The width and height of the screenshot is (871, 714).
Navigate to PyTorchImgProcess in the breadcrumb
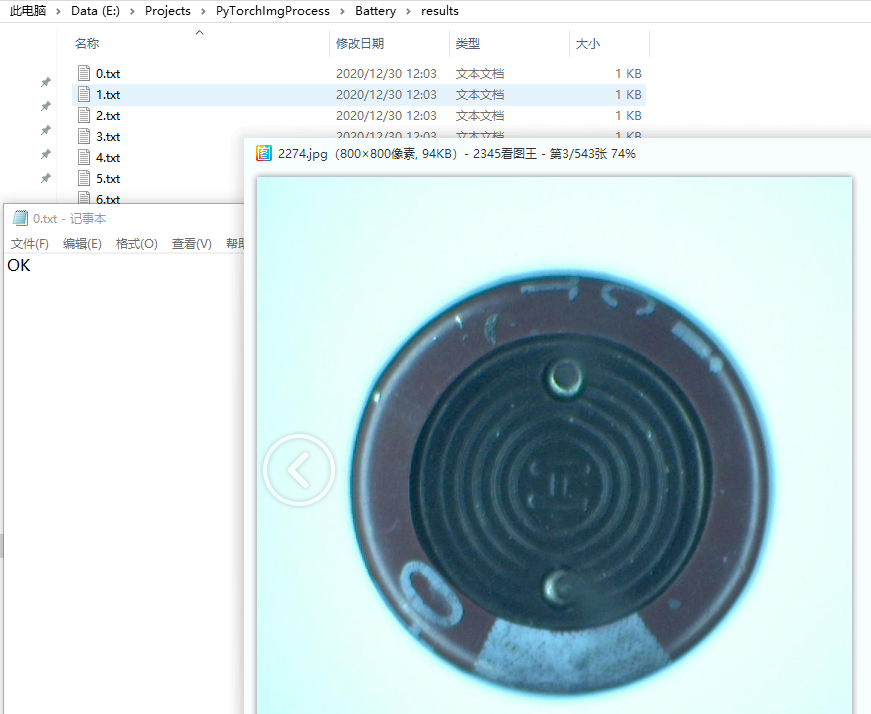click(x=273, y=11)
